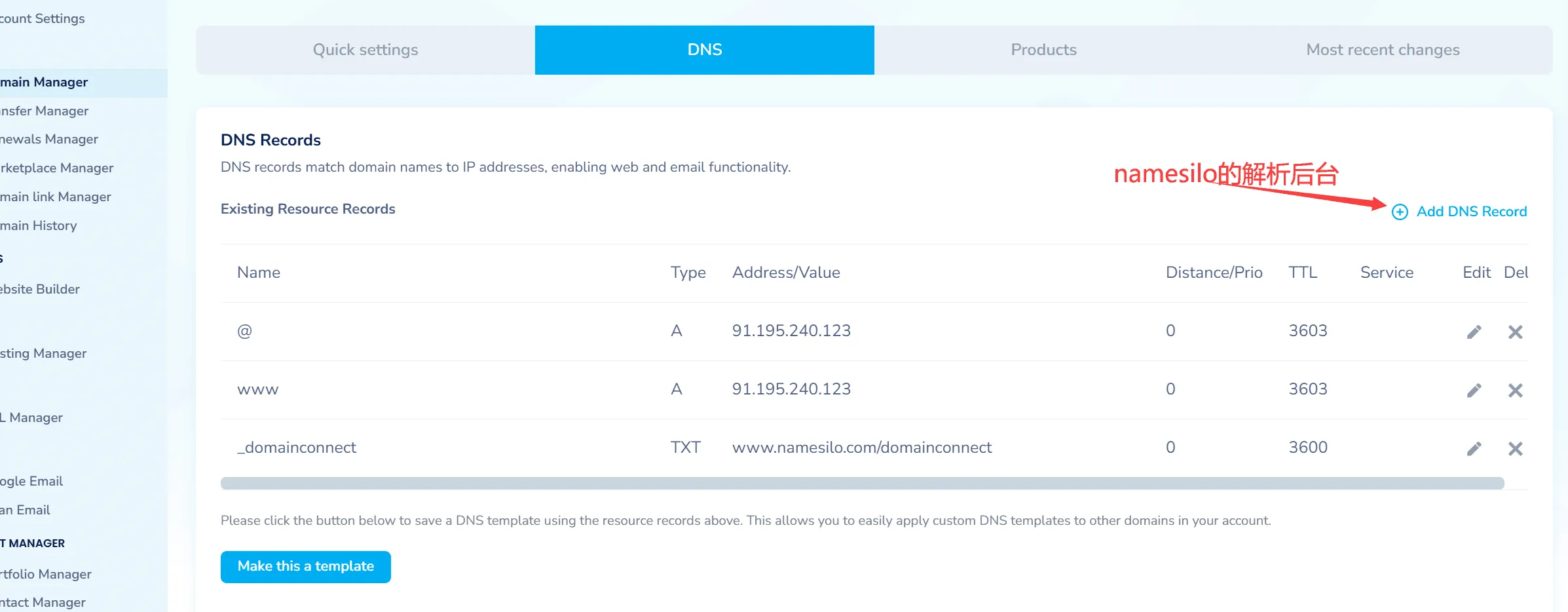Delete the www A record

click(1515, 391)
